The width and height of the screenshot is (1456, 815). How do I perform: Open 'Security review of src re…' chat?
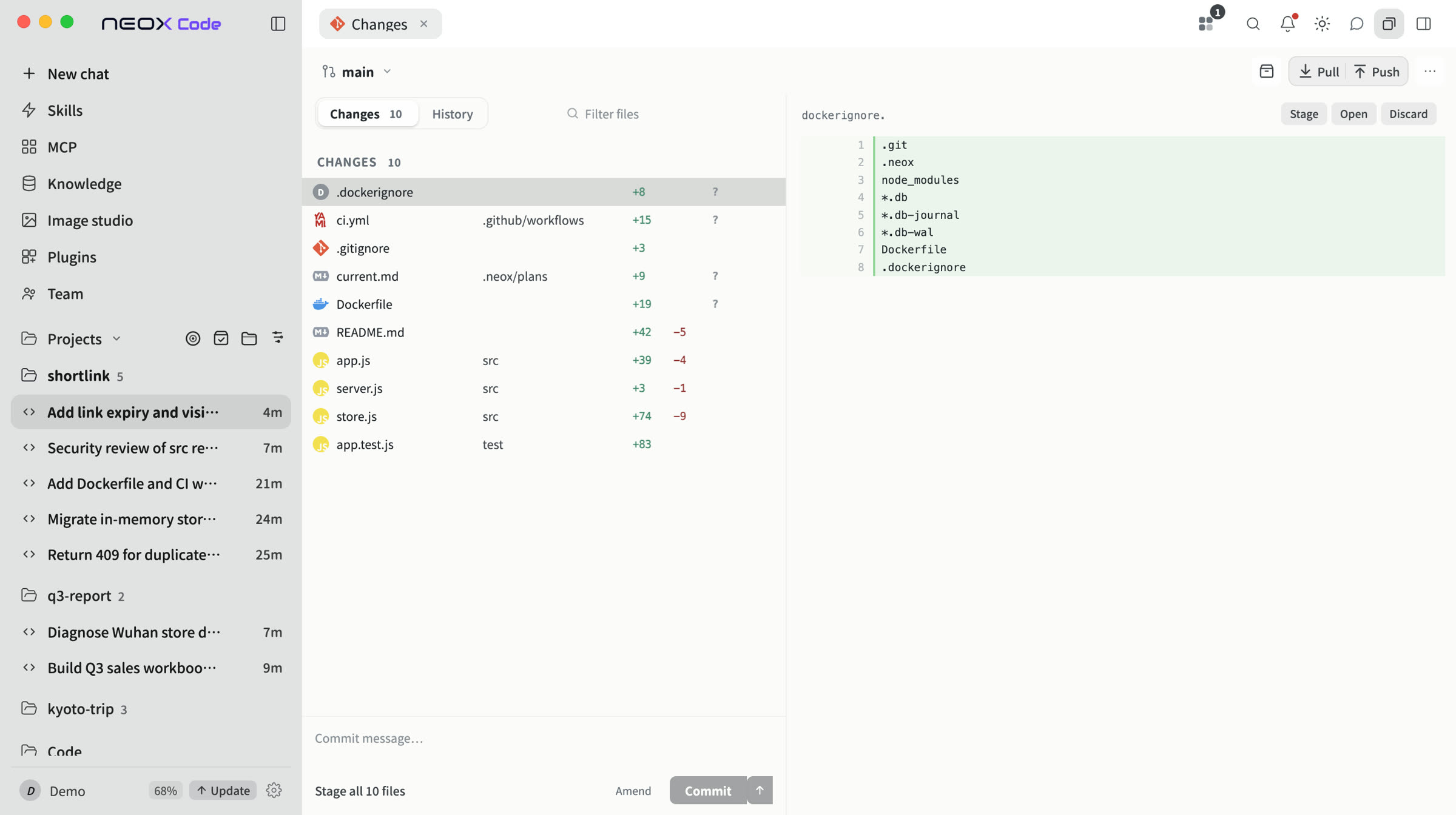coord(150,448)
